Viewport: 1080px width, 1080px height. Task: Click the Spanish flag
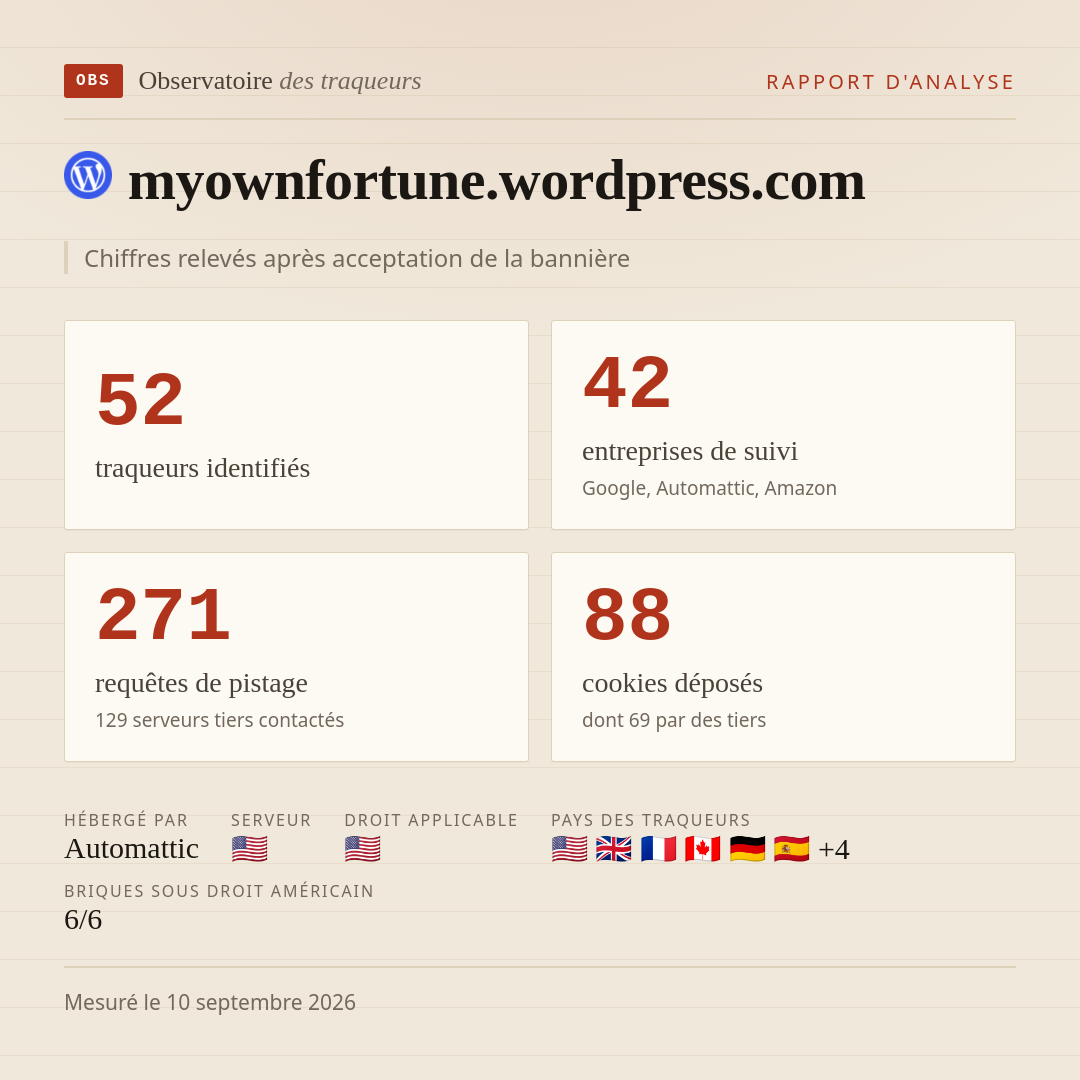(791, 849)
